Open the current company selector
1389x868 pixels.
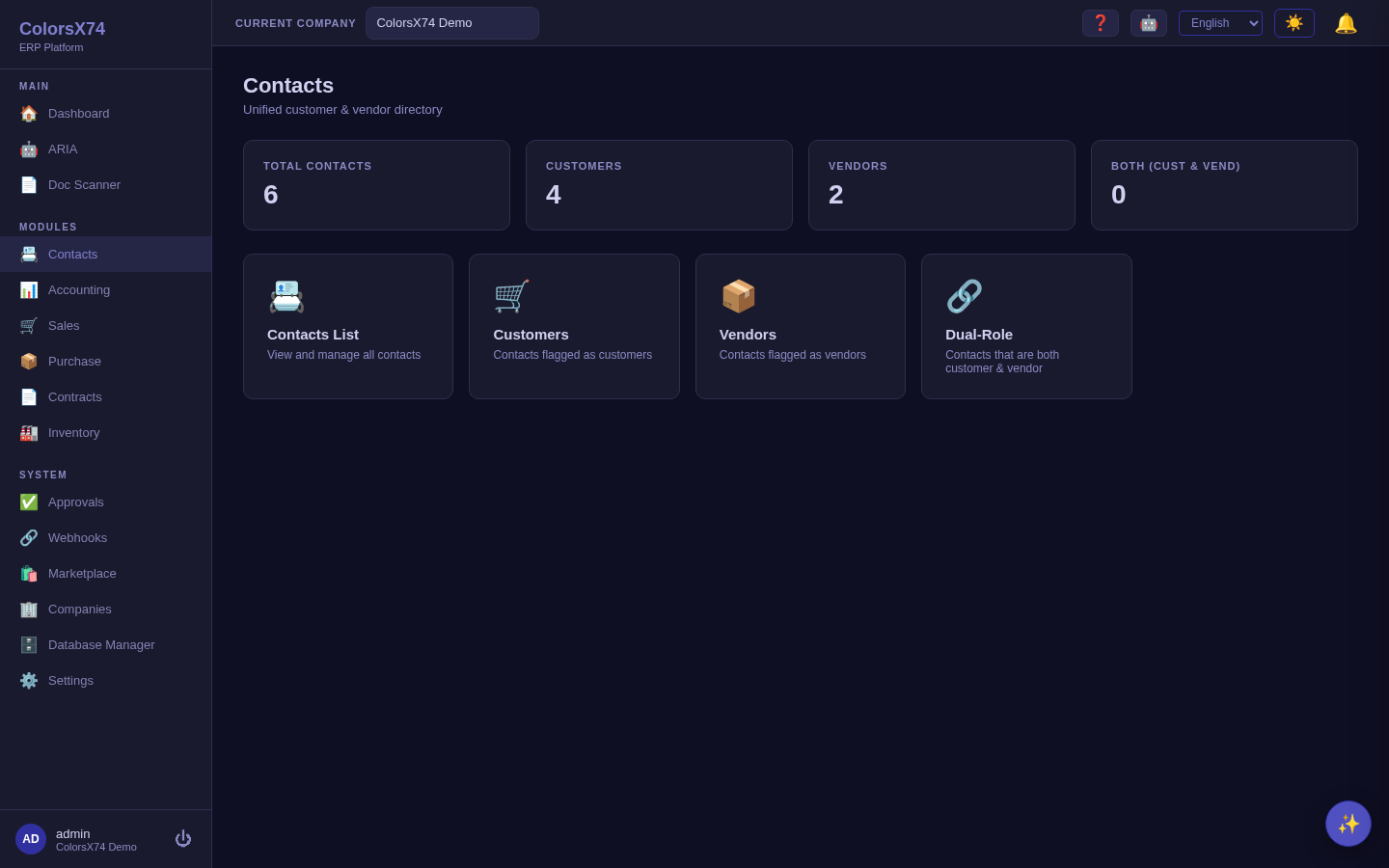(452, 23)
